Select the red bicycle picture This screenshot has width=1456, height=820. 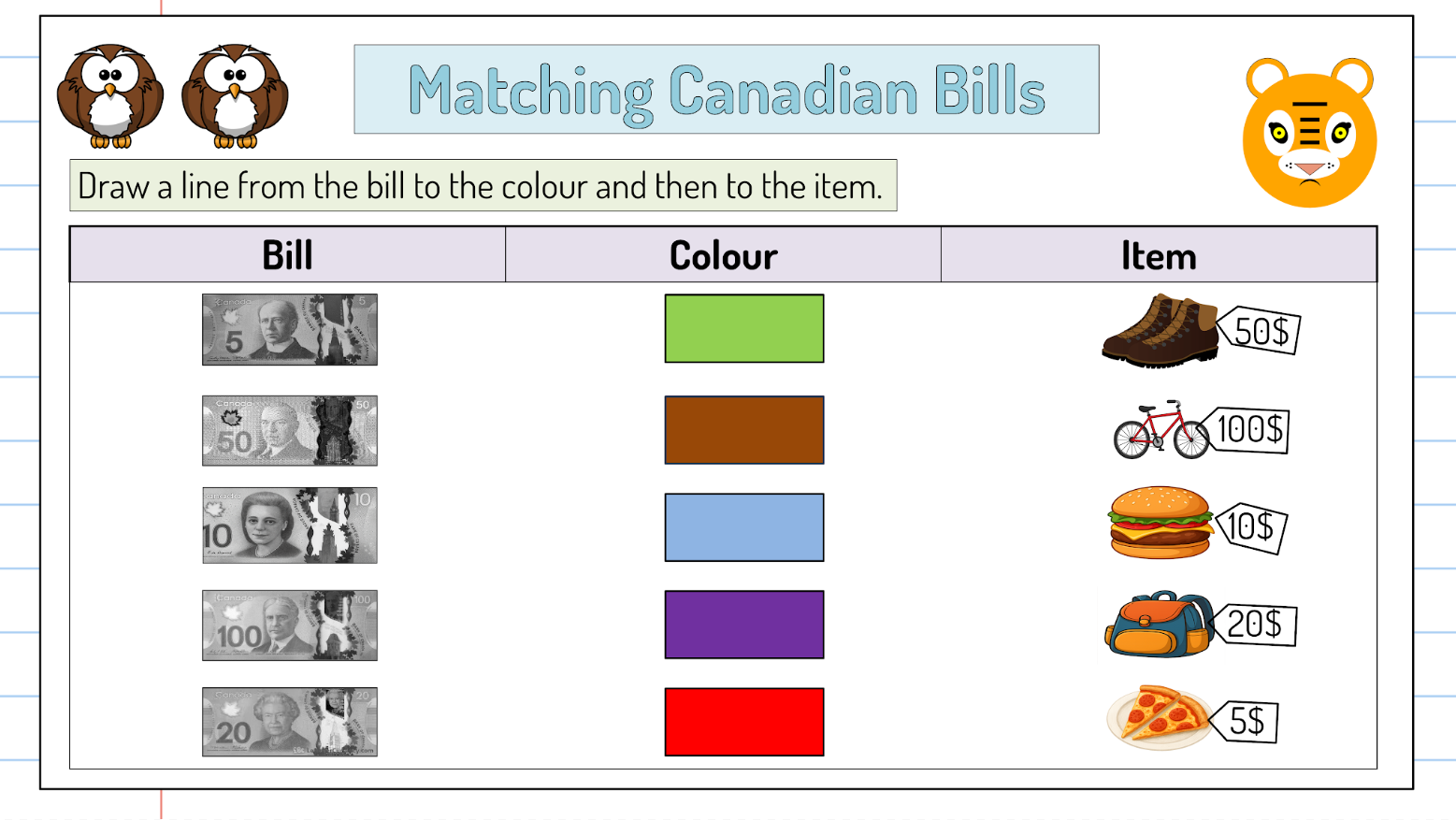1160,431
